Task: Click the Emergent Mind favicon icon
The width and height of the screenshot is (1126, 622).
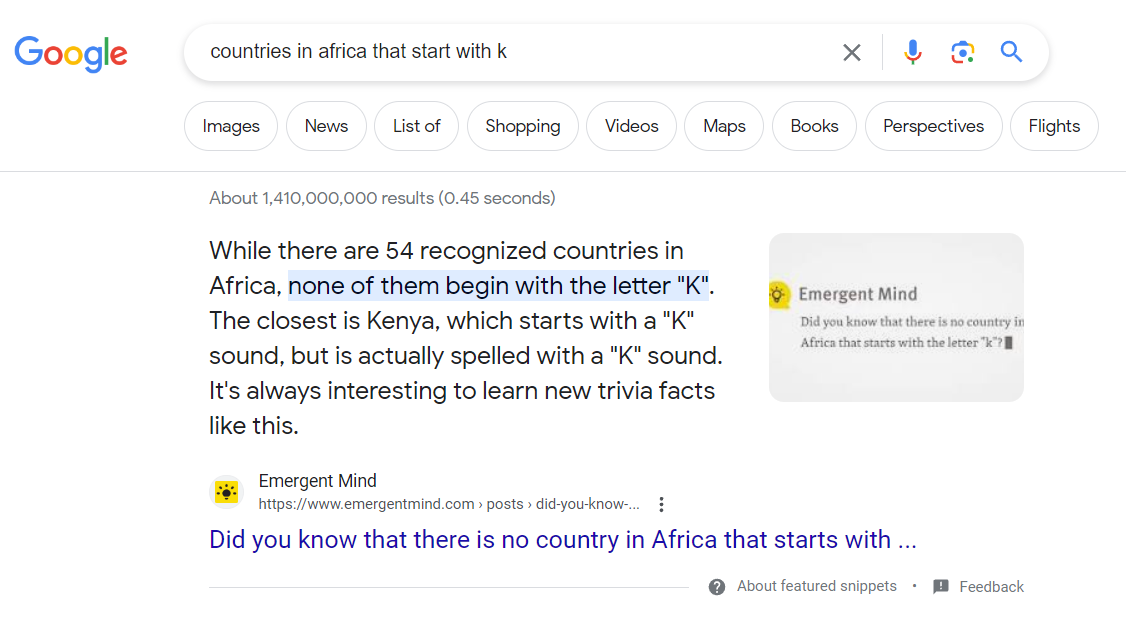Action: click(227, 492)
